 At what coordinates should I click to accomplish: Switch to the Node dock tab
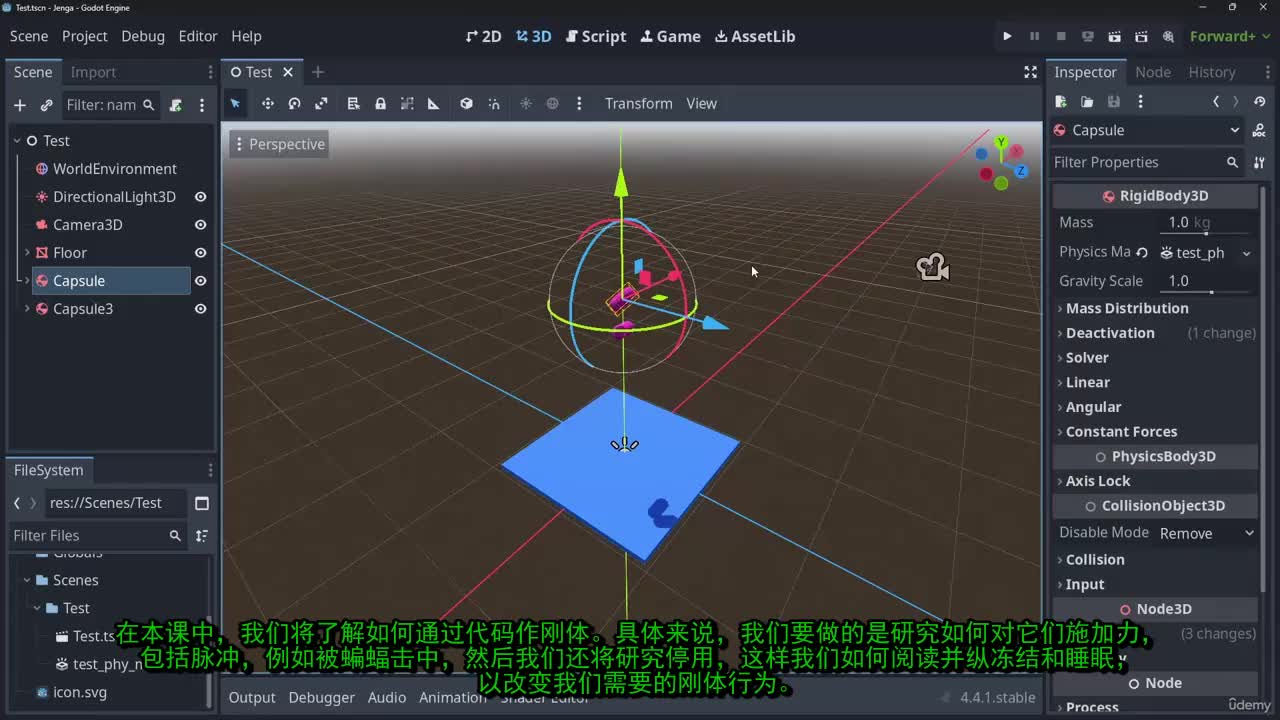[1153, 72]
